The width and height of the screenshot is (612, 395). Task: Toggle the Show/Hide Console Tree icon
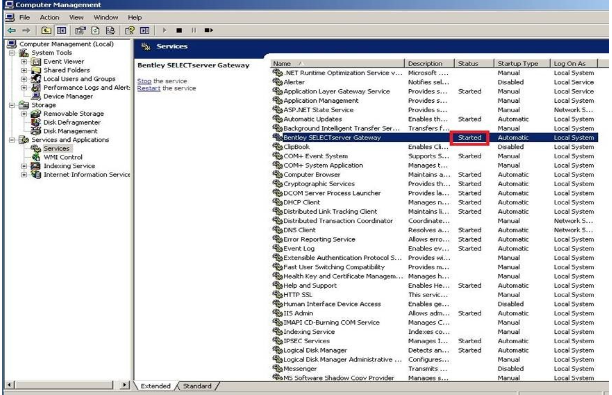[x=61, y=30]
